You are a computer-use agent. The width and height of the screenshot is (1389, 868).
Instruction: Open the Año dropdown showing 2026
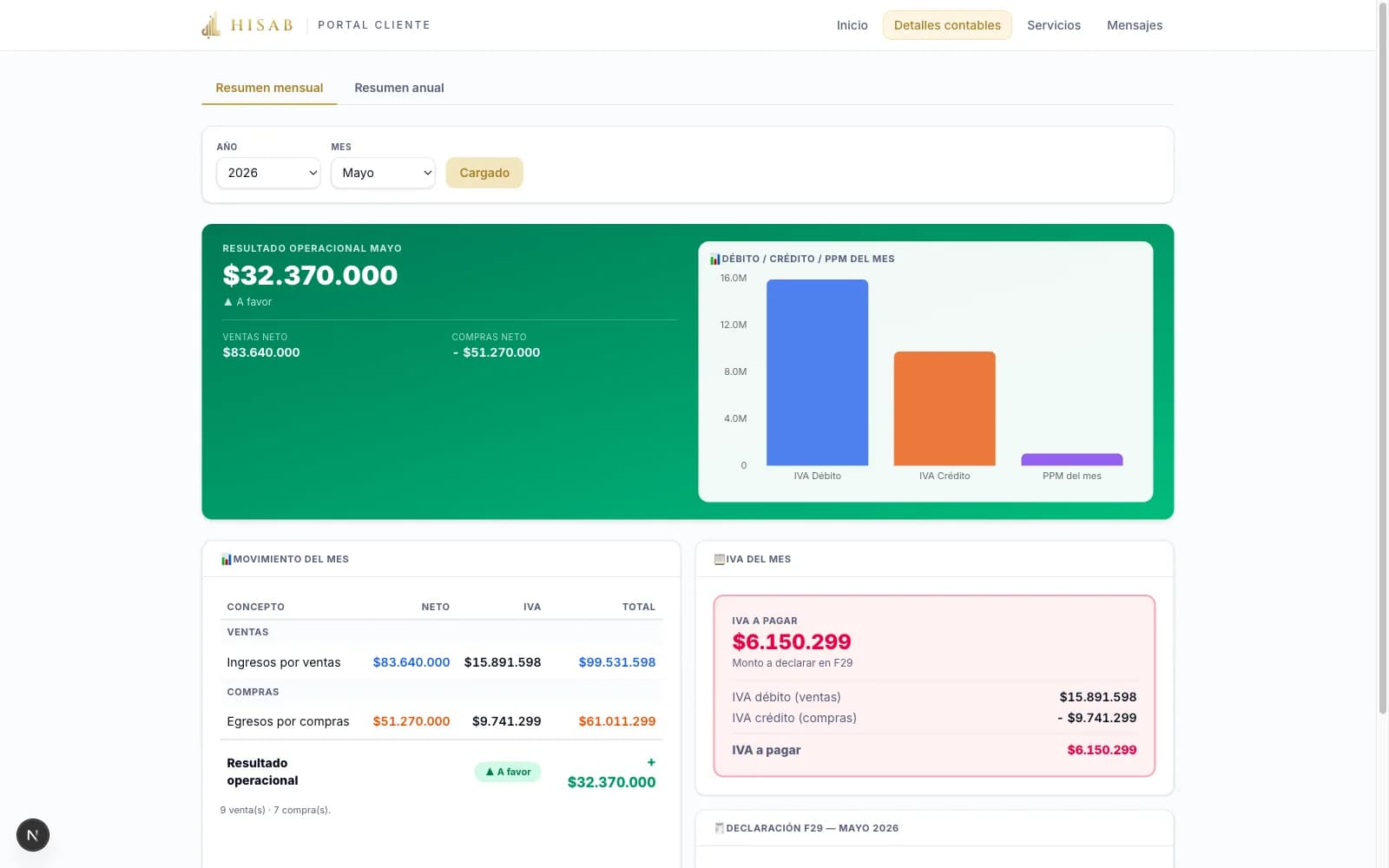[268, 173]
